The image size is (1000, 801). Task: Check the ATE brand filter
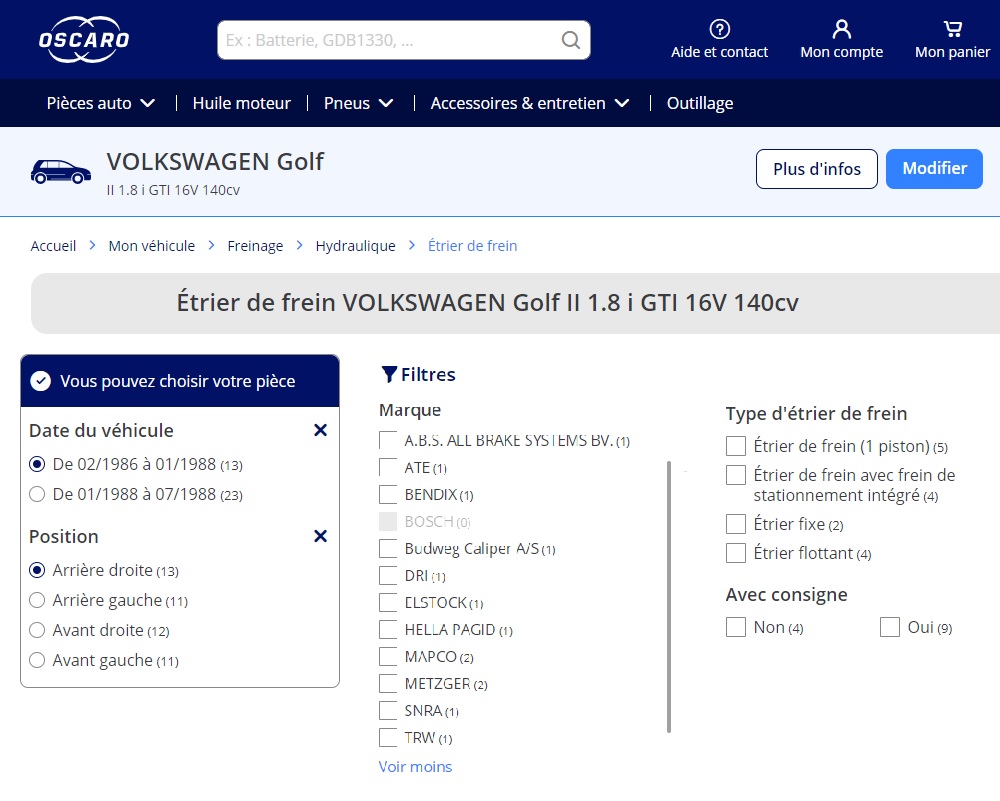pyautogui.click(x=388, y=468)
